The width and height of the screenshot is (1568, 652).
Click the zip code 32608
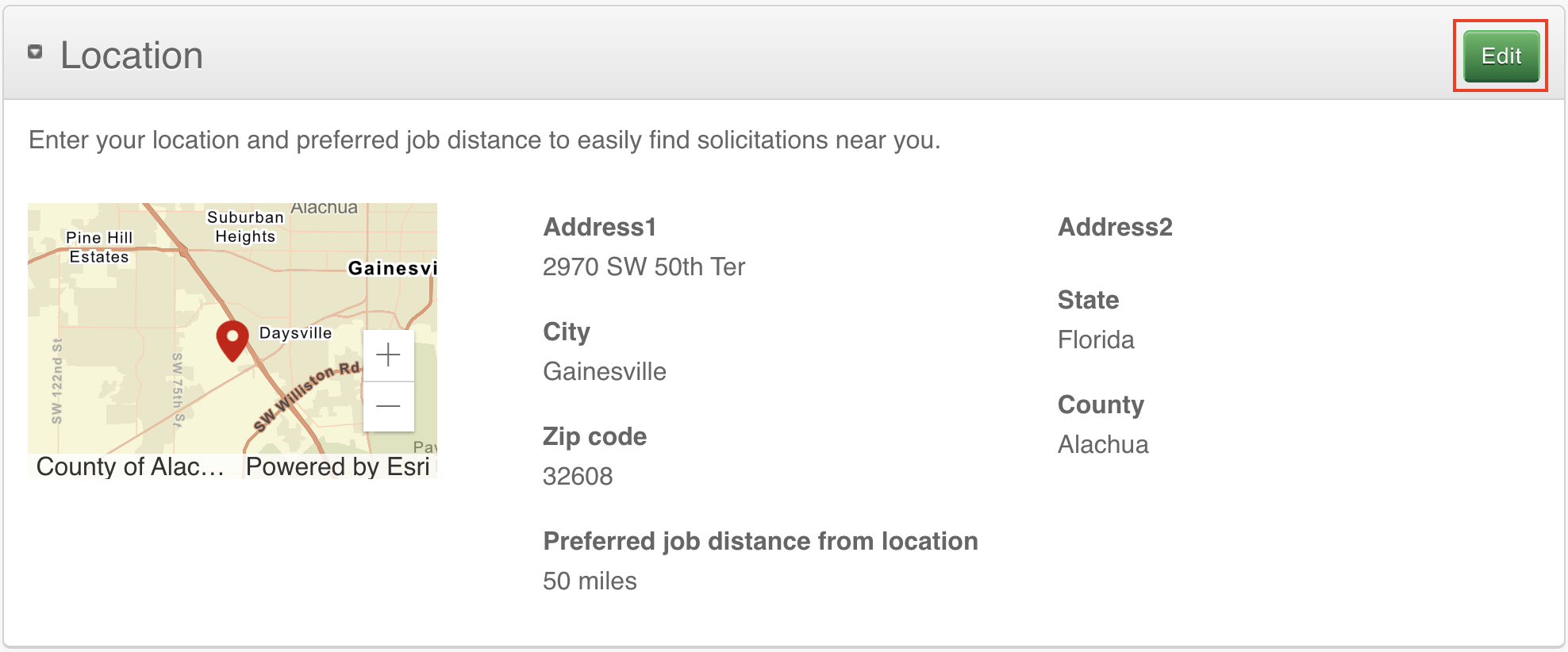[x=578, y=477]
